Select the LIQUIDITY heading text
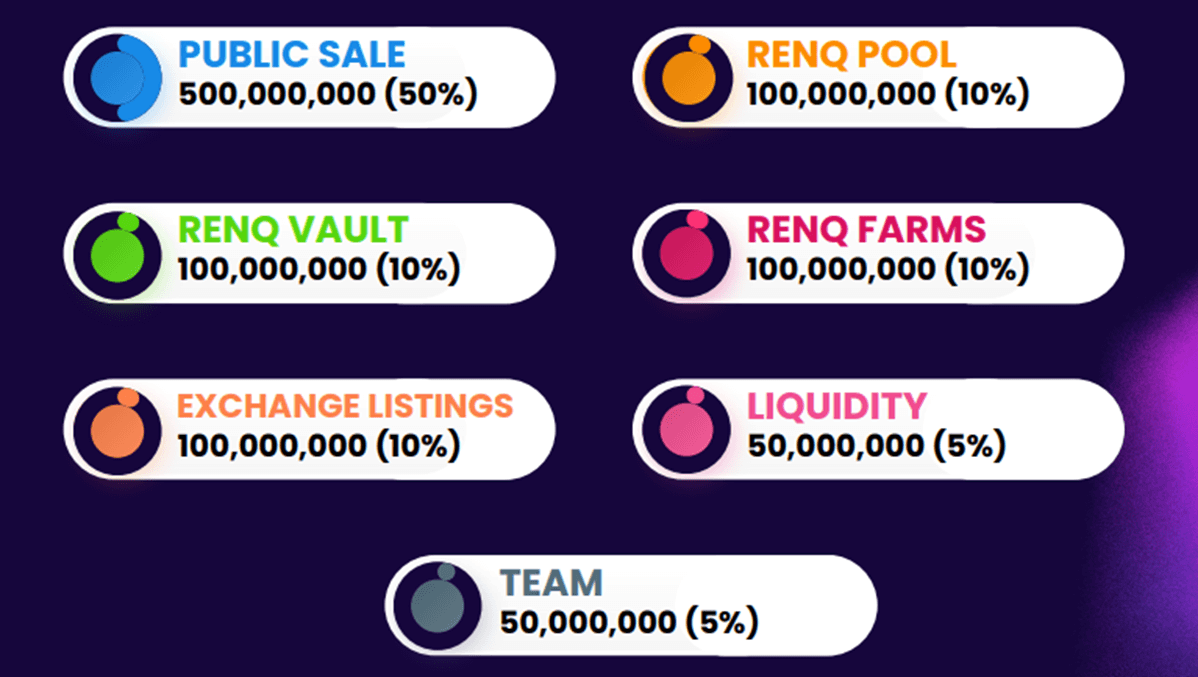 (x=837, y=407)
